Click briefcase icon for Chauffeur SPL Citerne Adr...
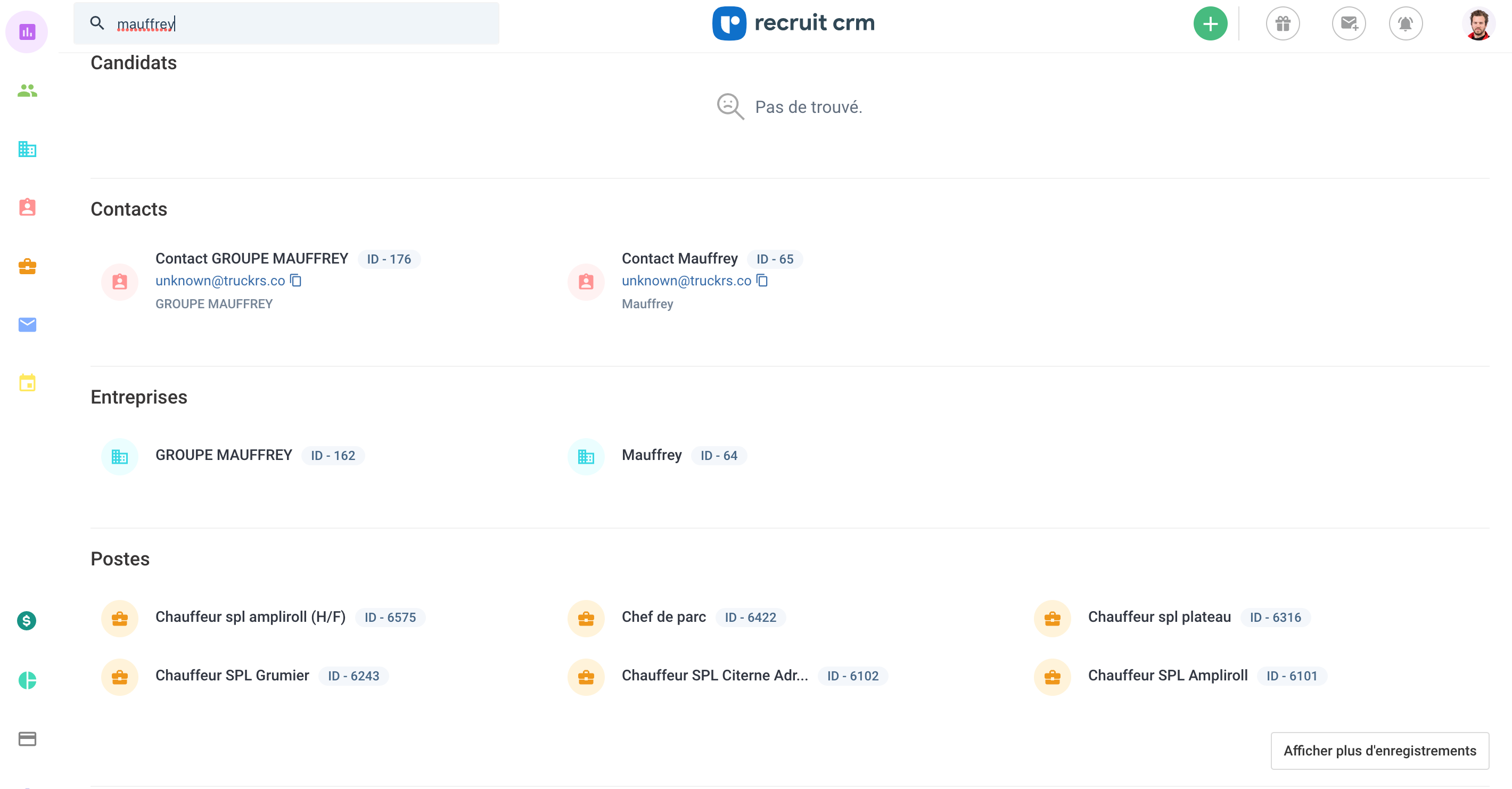This screenshot has height=789, width=1512. [586, 677]
